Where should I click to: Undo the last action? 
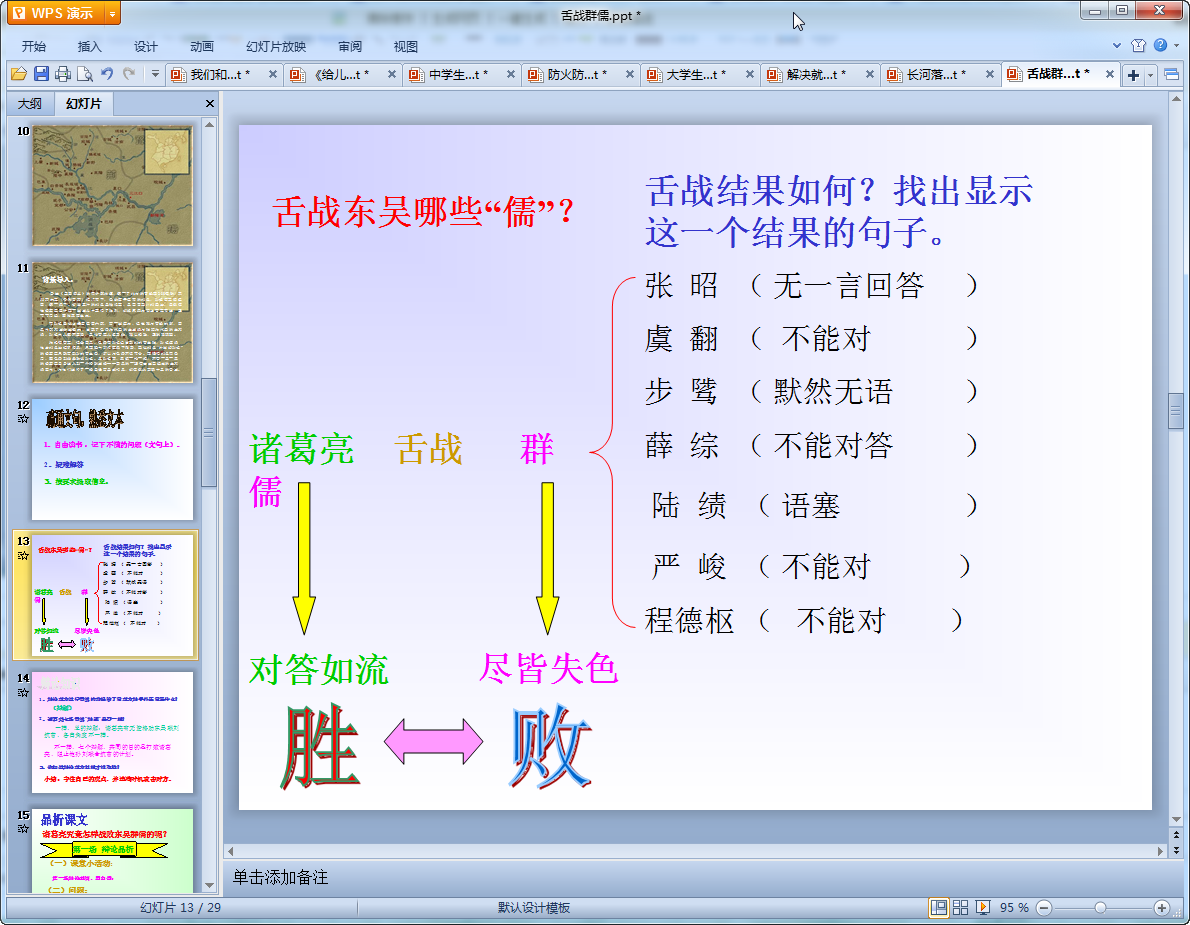[107, 74]
